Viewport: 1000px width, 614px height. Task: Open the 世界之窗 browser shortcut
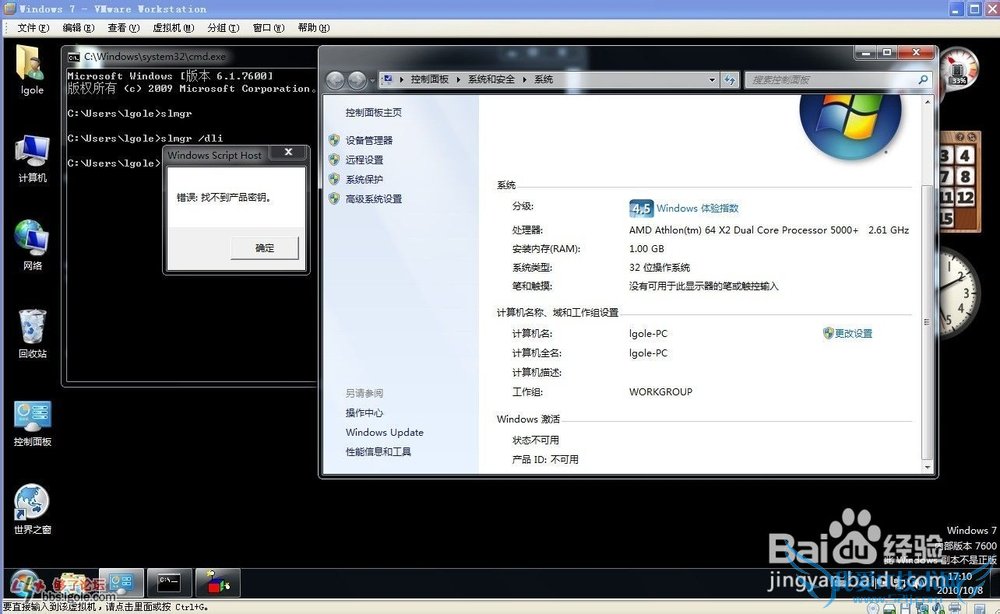coord(32,510)
